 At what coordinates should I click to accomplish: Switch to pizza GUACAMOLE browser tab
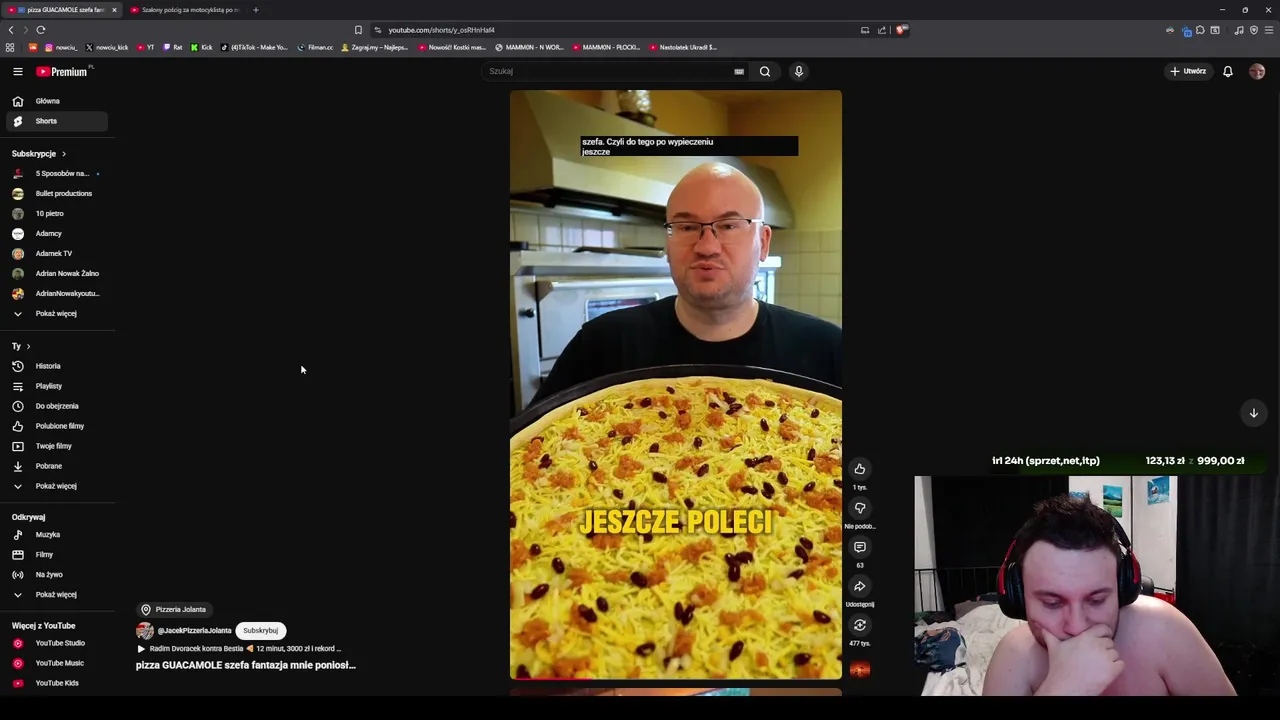[x=60, y=10]
